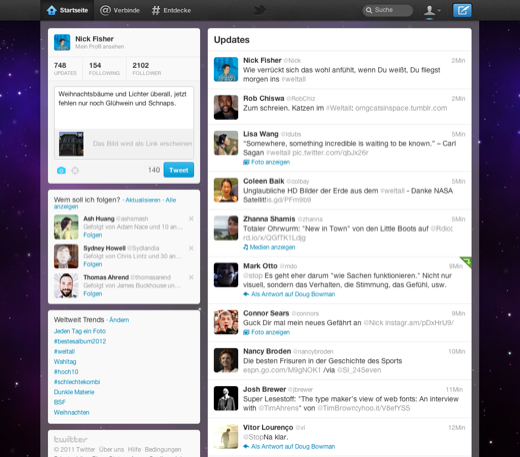Screen dimensions: 520x457
Task: Click Ändern next to Weltweit Trends
Action: click(119, 320)
